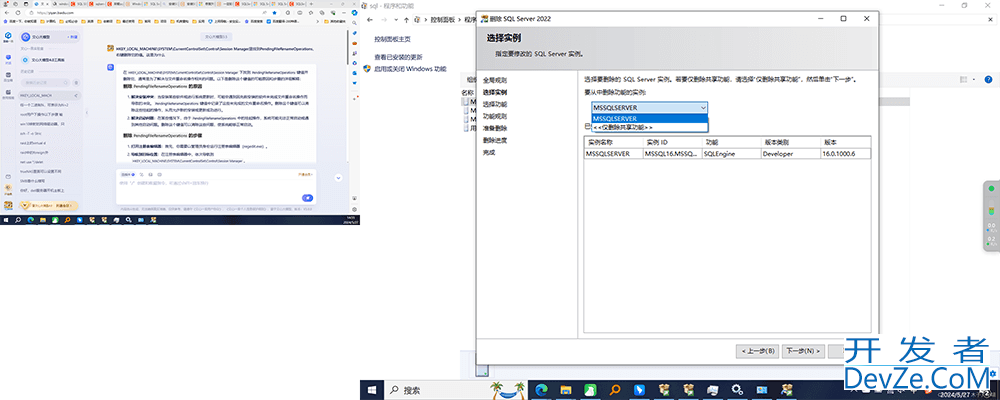Screen dimensions: 1000x400
Task: Click the 版本 column header in the table
Action: tap(846, 142)
